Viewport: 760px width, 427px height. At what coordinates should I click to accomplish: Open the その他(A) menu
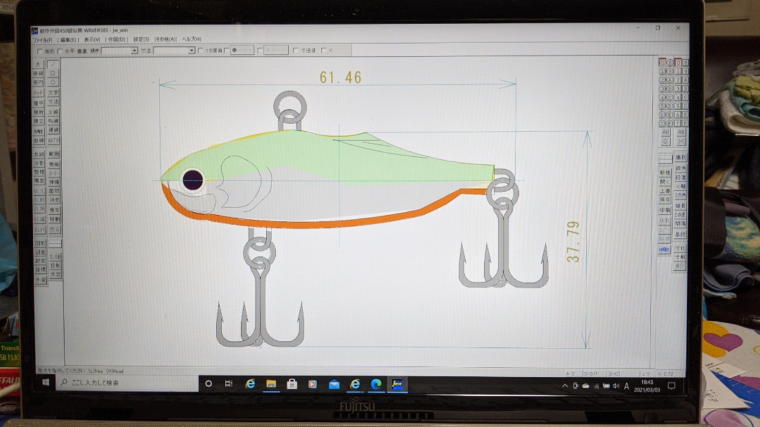coord(166,39)
